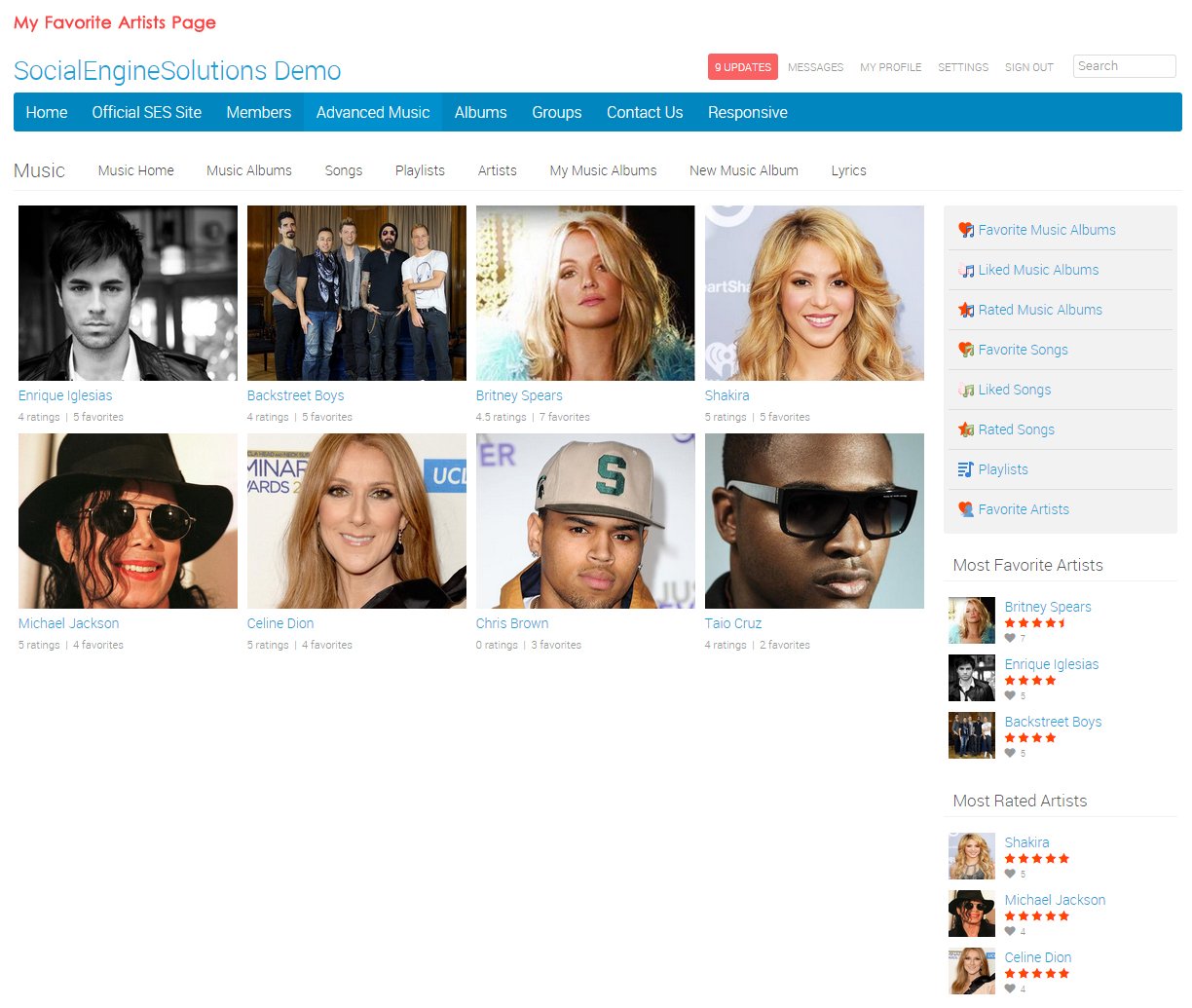The height and width of the screenshot is (1008, 1192).
Task: Open Enrique Iglesias artist photo
Action: tap(128, 292)
